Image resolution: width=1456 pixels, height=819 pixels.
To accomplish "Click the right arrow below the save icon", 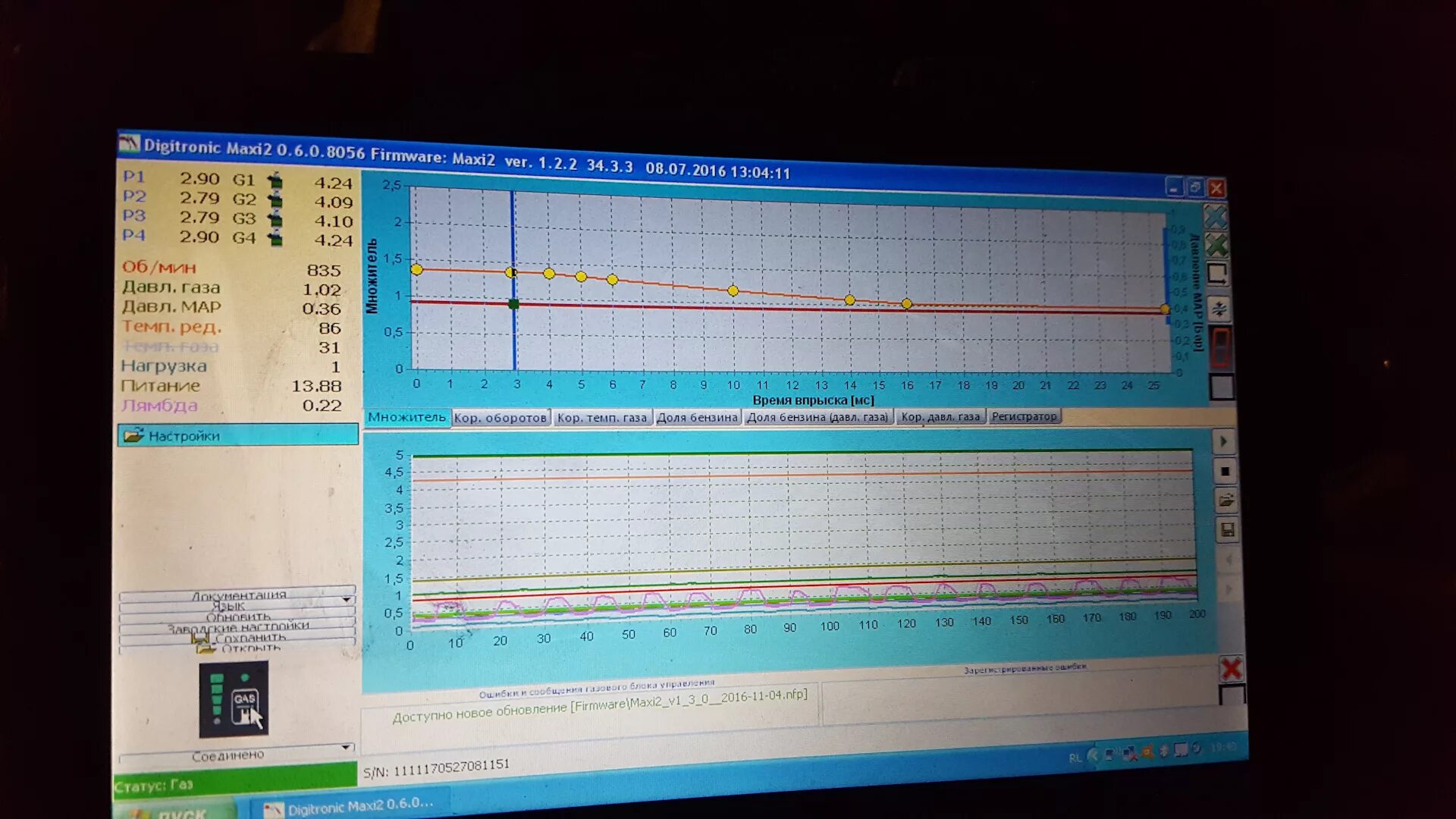I will click(1229, 589).
